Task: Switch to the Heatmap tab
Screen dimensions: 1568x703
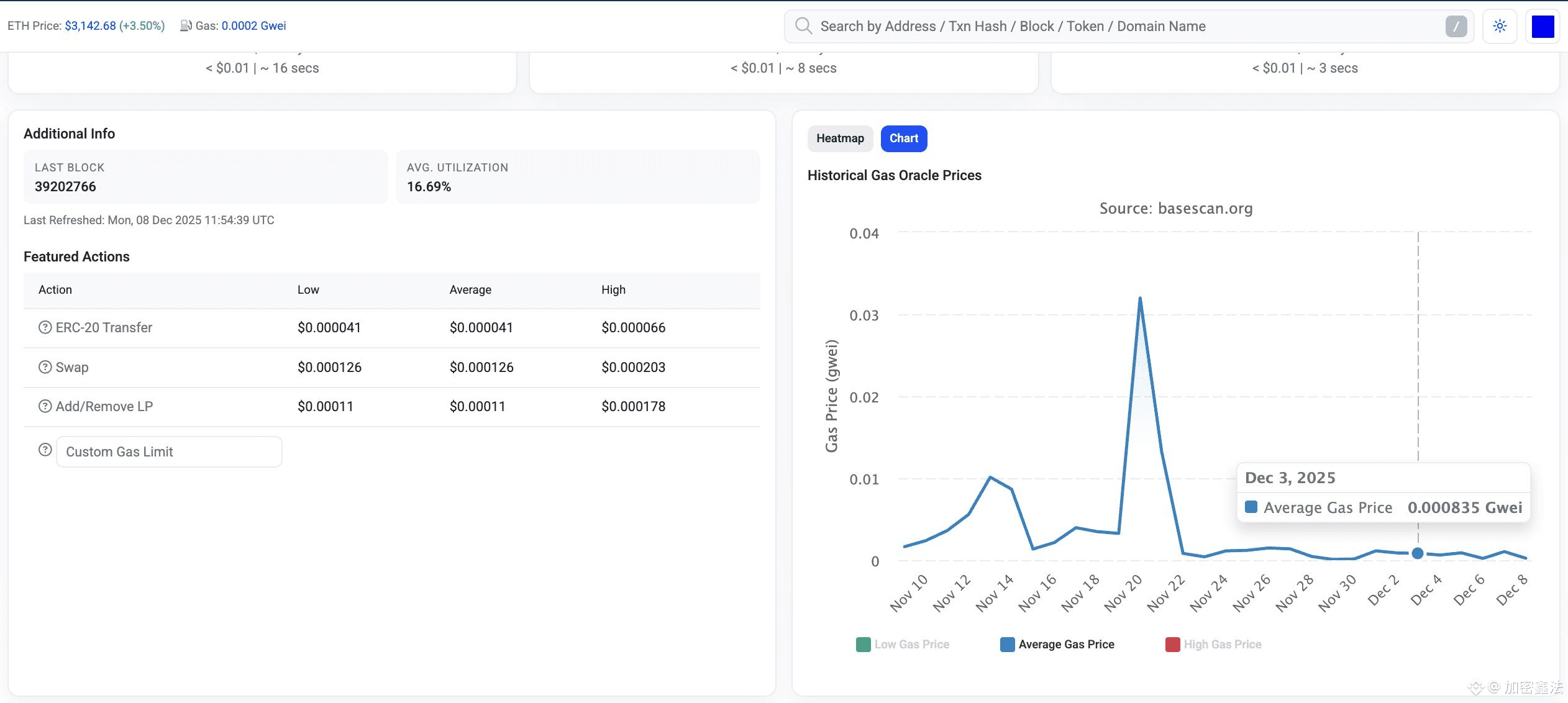Action: pyautogui.click(x=840, y=138)
